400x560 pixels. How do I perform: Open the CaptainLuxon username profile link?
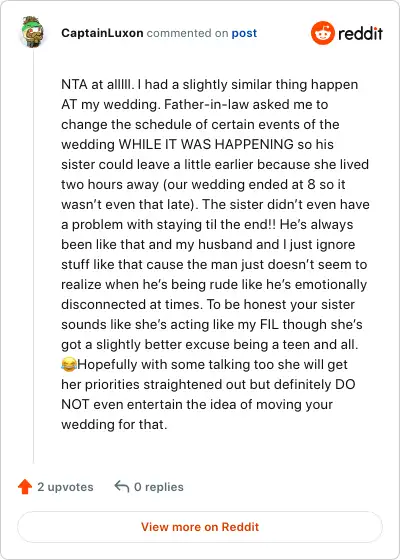coord(102,33)
